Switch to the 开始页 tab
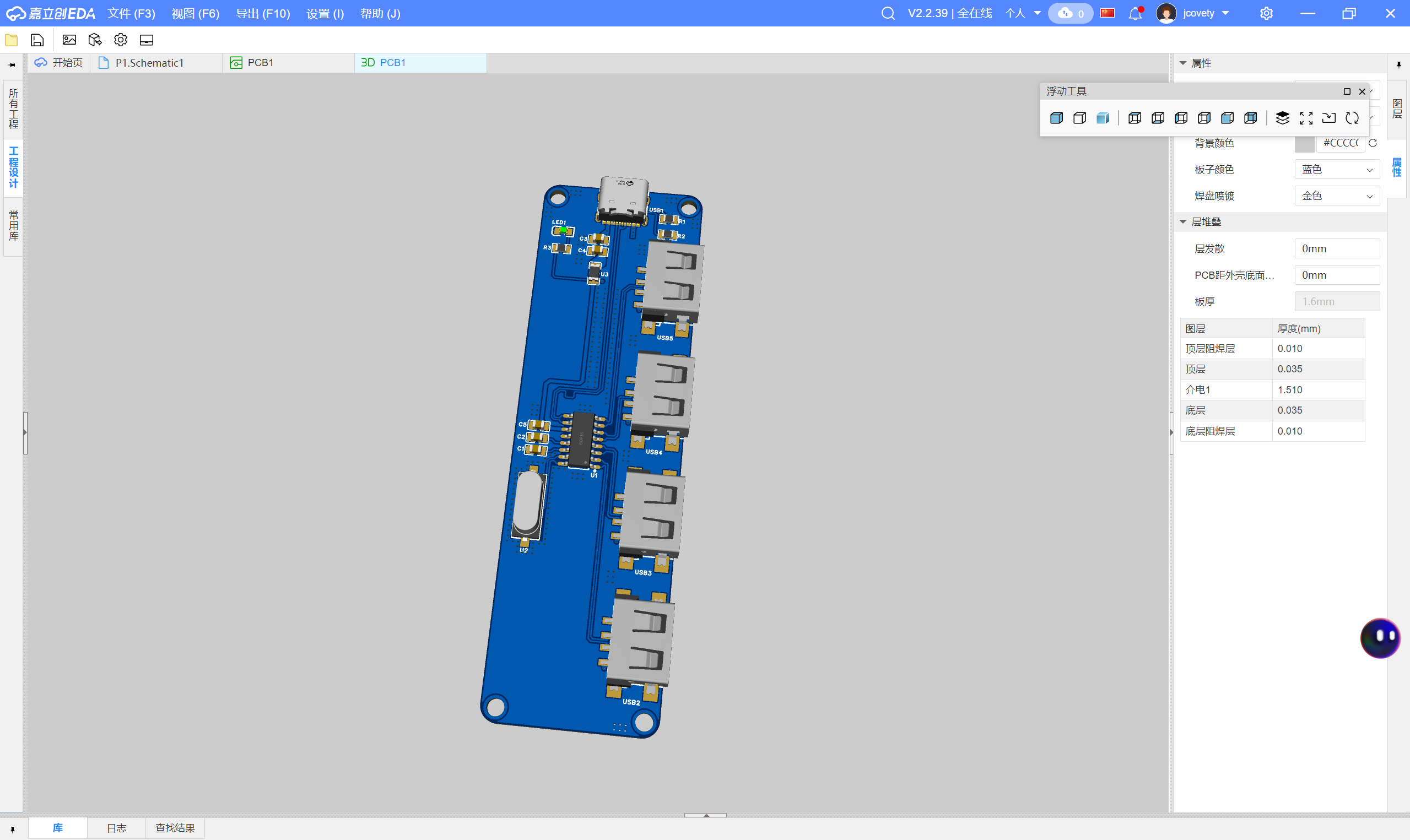 pyautogui.click(x=59, y=63)
